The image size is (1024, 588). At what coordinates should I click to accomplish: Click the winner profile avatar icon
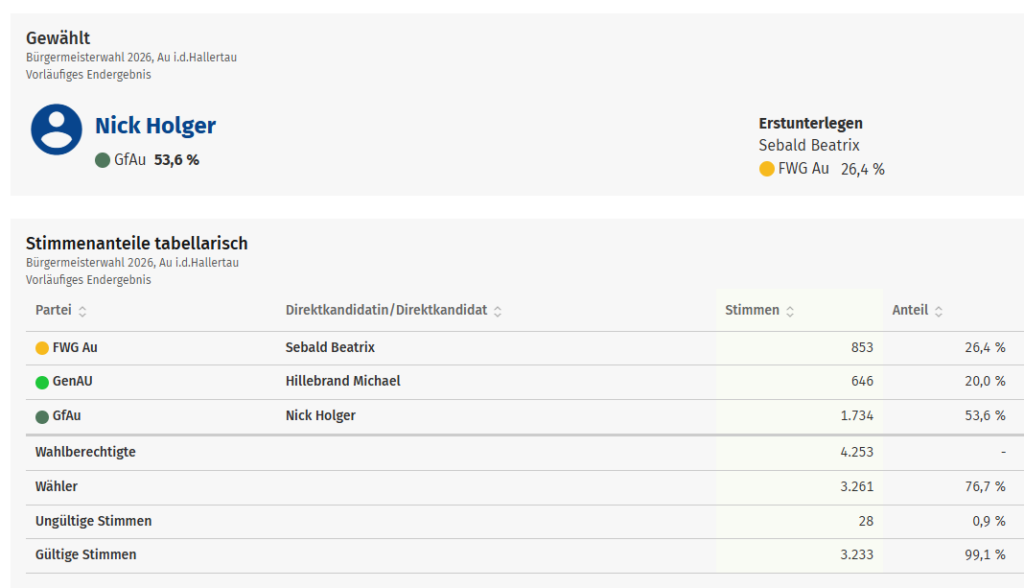(x=56, y=129)
